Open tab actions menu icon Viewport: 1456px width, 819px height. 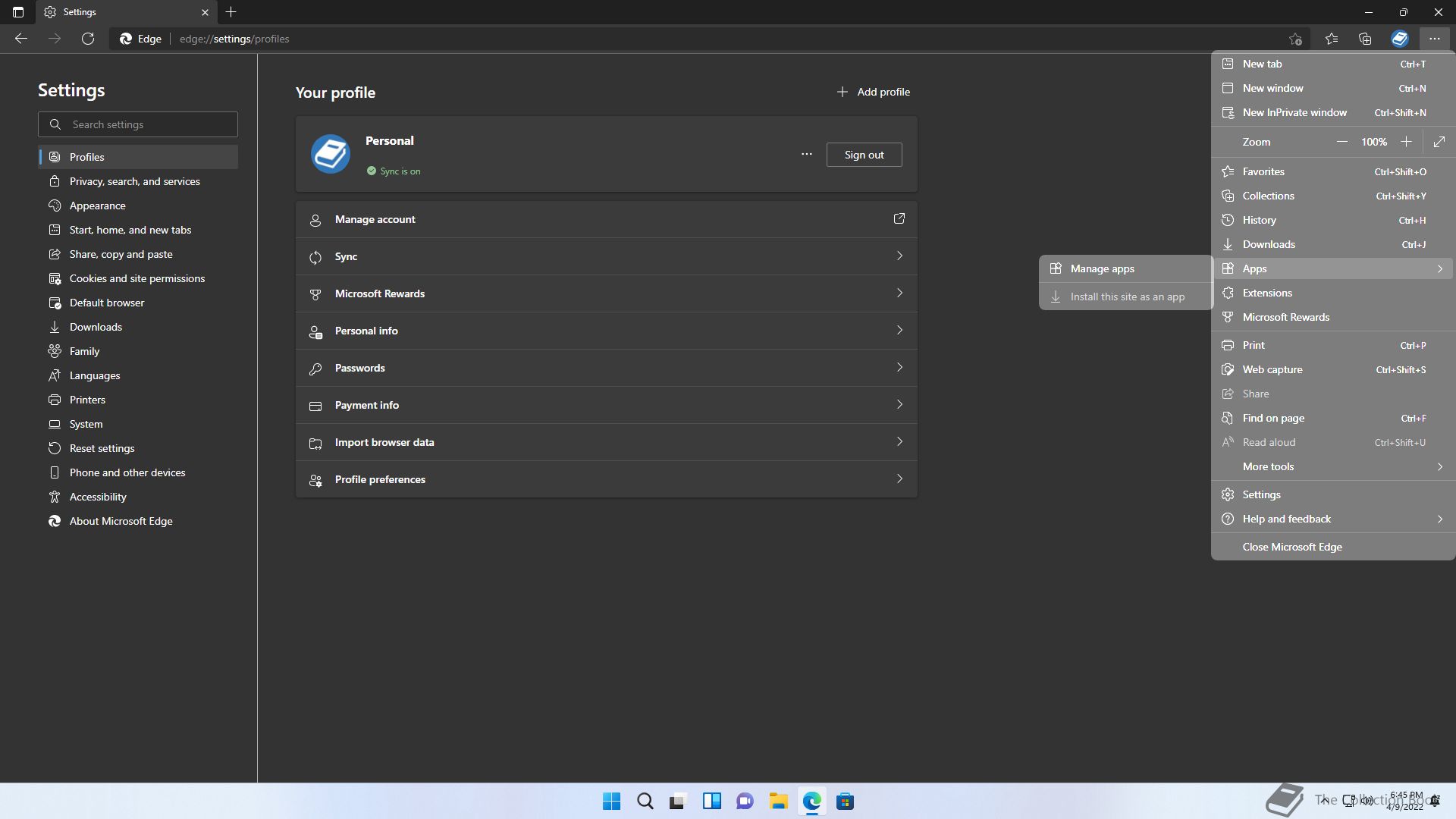[x=18, y=12]
